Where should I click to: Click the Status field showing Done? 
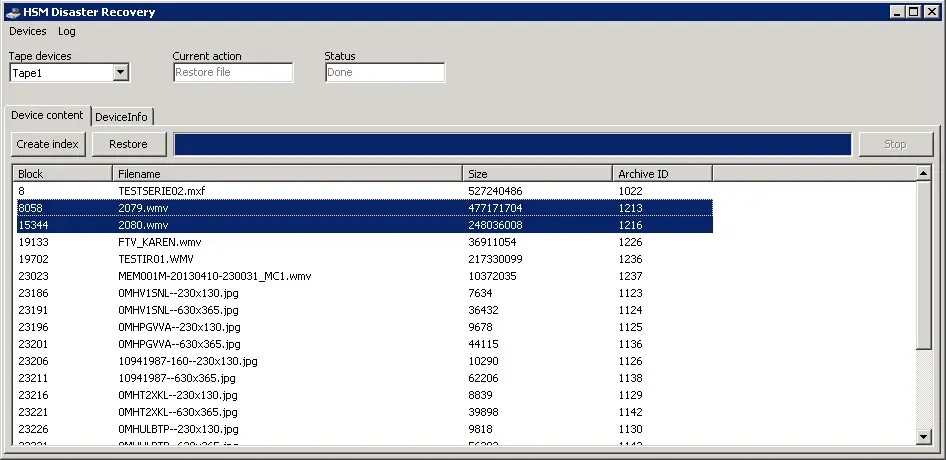[x=385, y=72]
